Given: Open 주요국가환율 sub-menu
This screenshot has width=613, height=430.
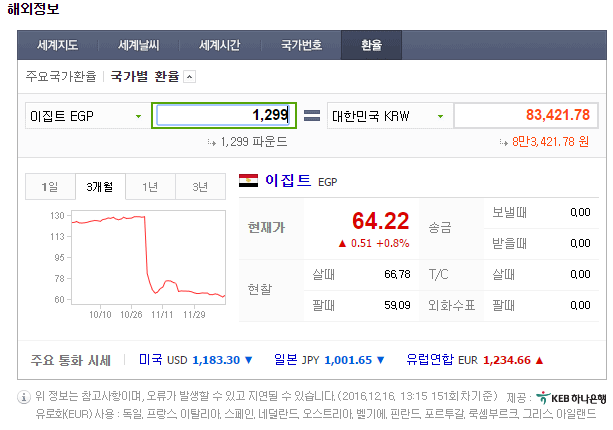Looking at the screenshot, I should (61, 76).
